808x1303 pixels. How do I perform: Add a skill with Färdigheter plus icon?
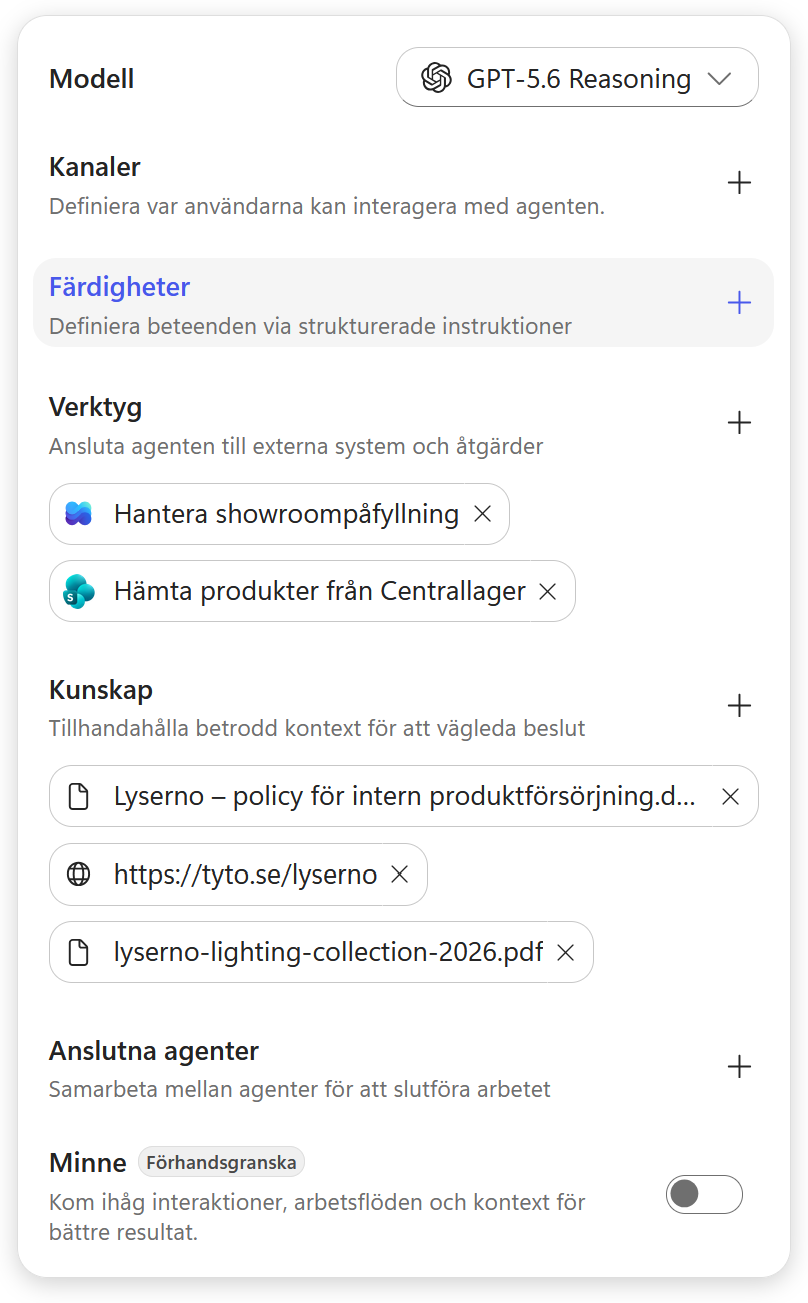point(739,303)
